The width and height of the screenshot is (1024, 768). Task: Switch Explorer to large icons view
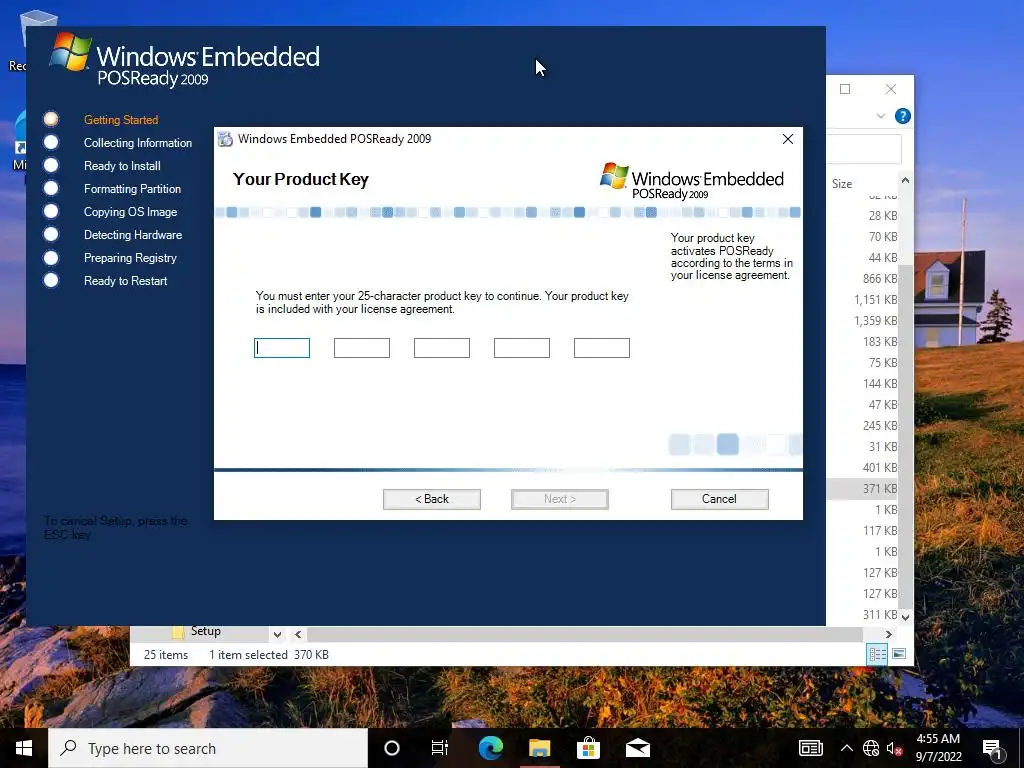899,654
